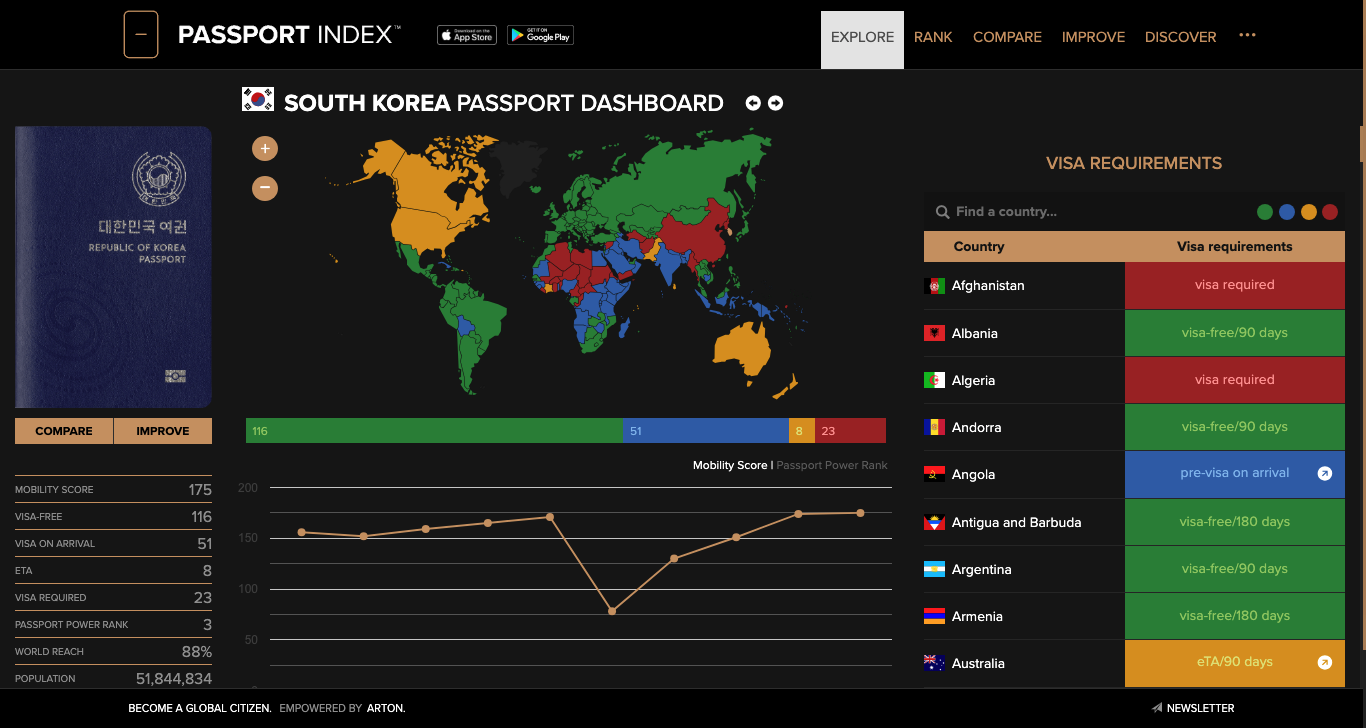Click the Afghanistan flag icon

tap(934, 286)
